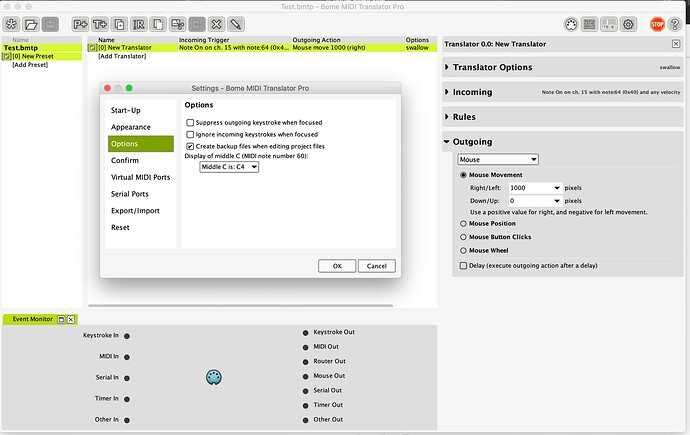Close the Translator 0.0 properties panel
Viewport: 690px width, 435px height.
pos(676,44)
